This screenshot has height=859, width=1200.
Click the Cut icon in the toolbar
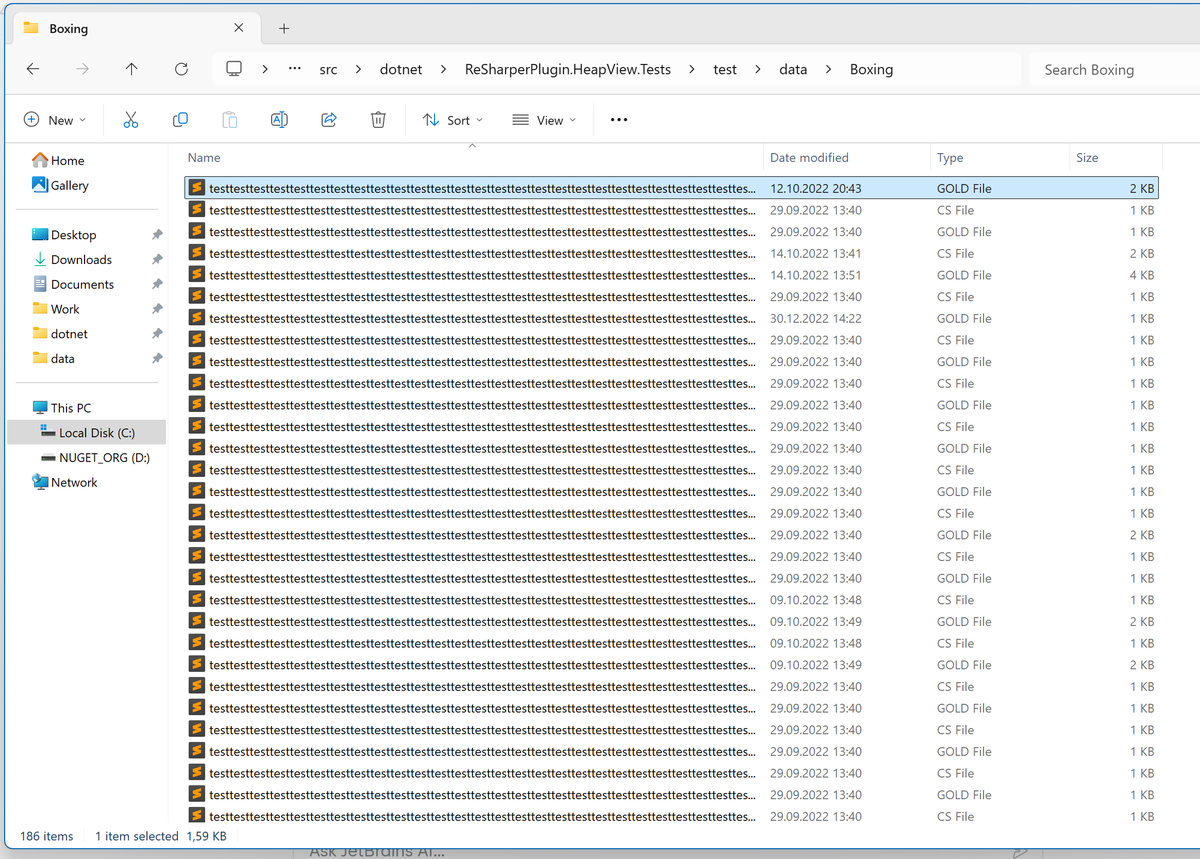tap(130, 119)
